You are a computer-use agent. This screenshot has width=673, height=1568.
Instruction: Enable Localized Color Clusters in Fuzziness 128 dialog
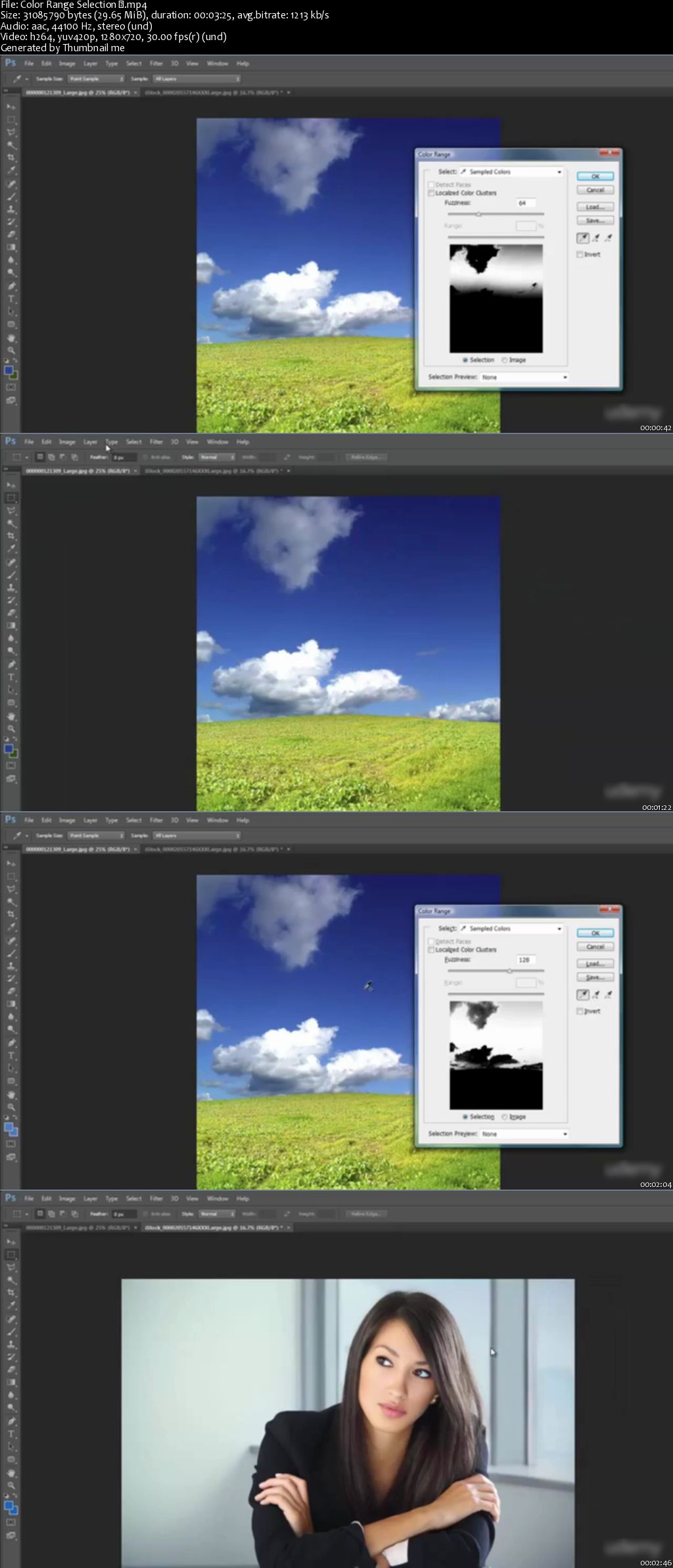point(431,950)
